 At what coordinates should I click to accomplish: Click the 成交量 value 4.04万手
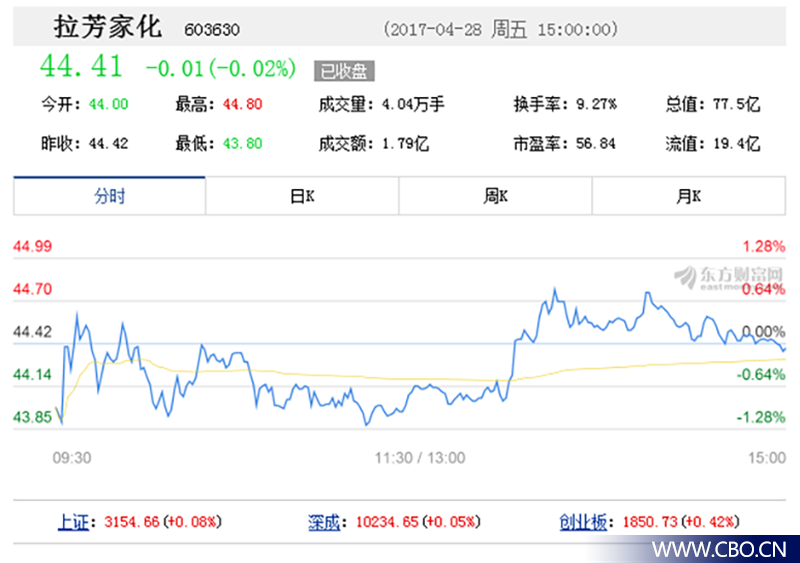[x=413, y=104]
